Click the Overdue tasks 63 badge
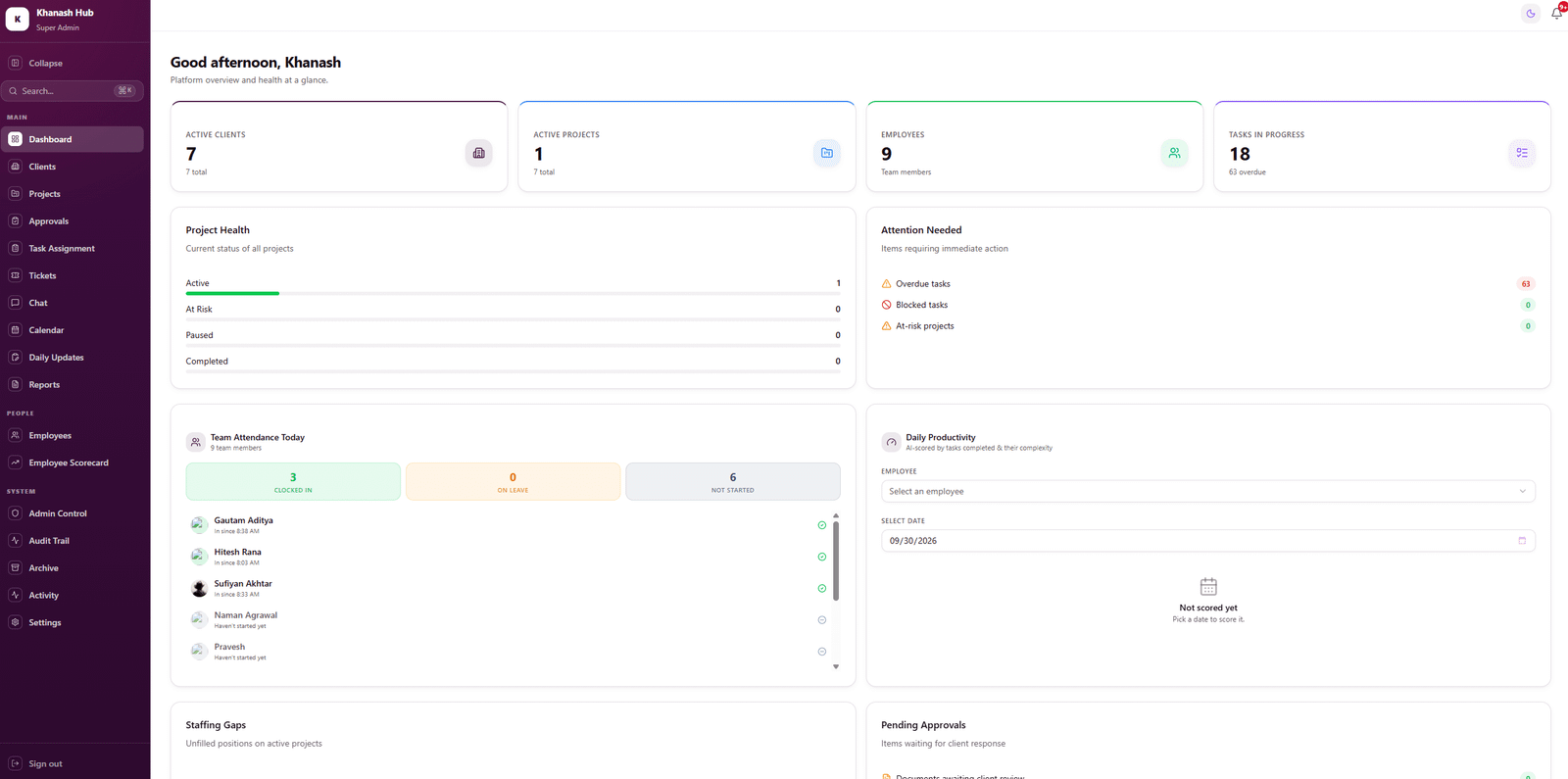Image resolution: width=1568 pixels, height=779 pixels. (1526, 284)
